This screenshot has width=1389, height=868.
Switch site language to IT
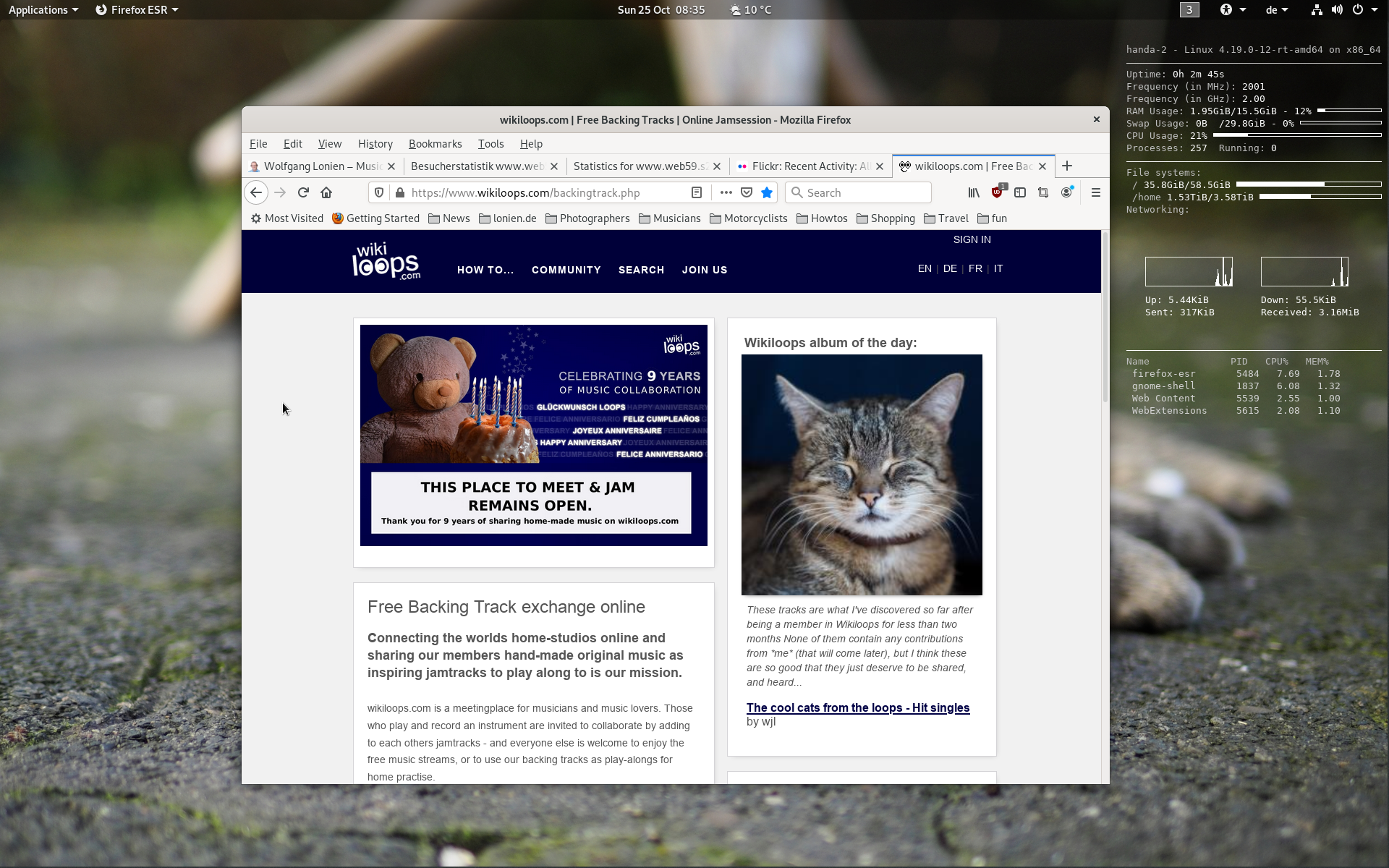coord(998,268)
